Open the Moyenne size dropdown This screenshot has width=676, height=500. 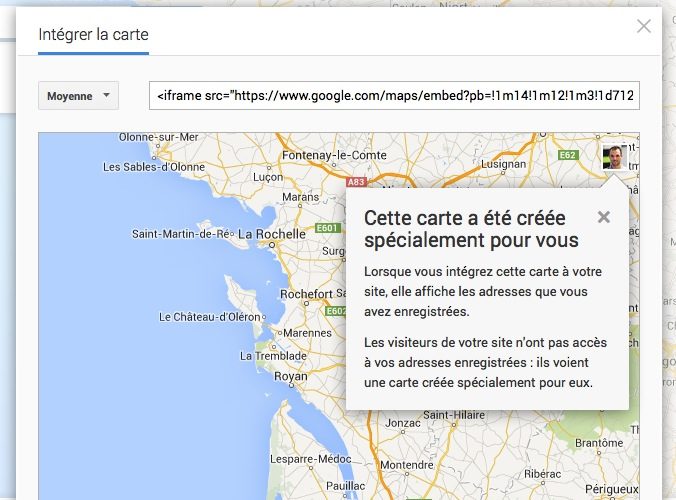[78, 96]
